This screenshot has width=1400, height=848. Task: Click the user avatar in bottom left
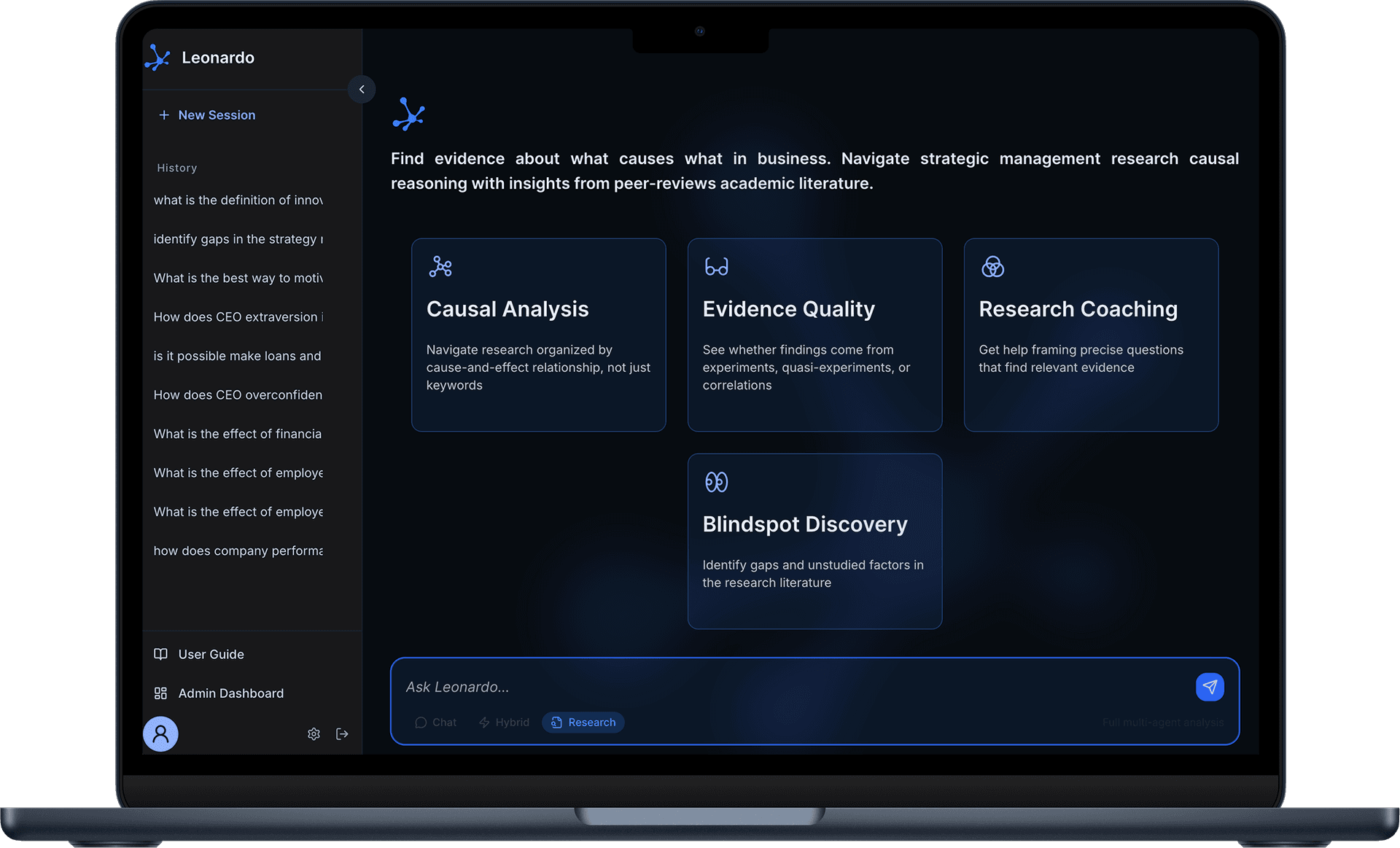[160, 734]
